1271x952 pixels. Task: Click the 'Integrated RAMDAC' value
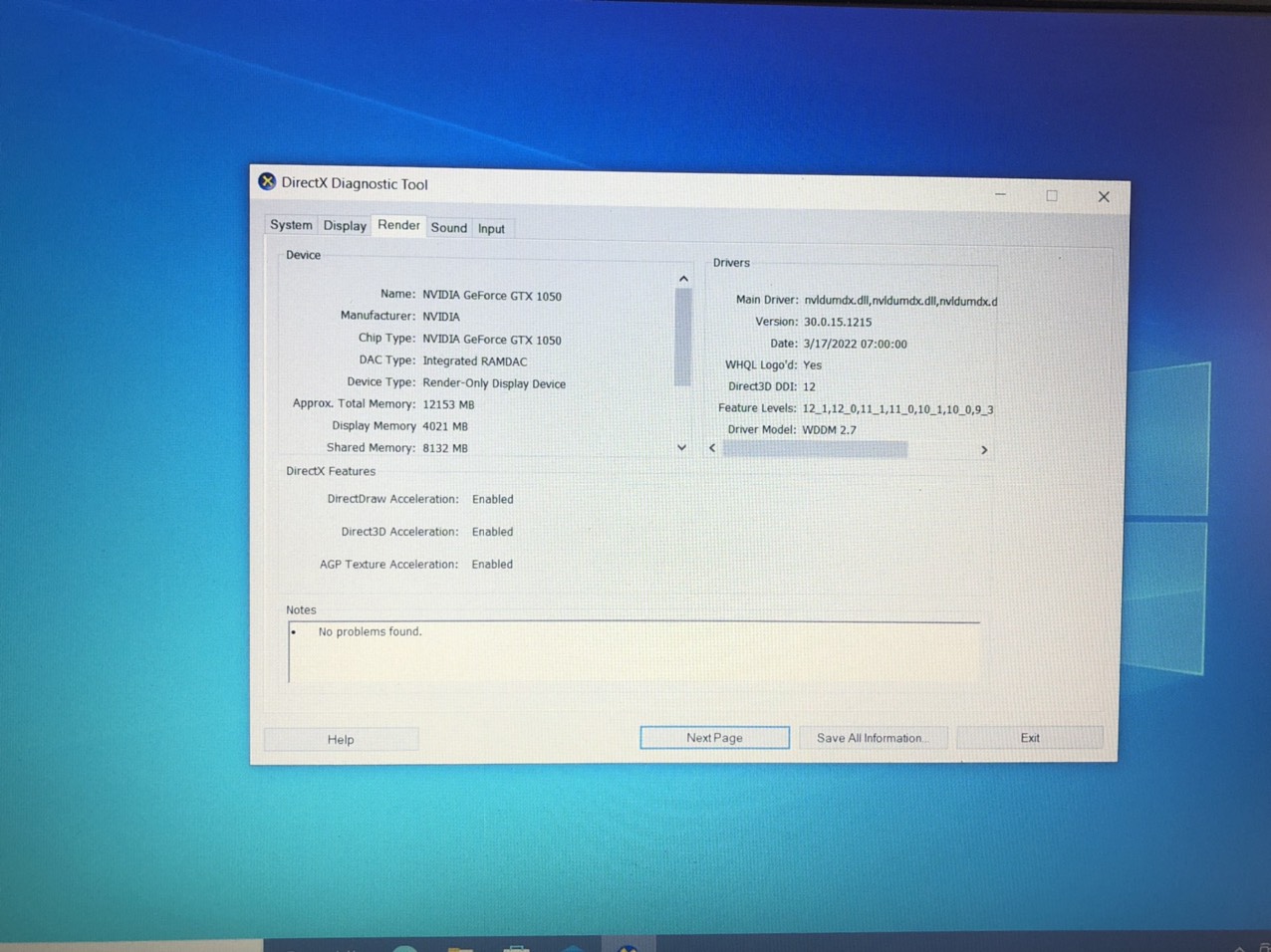coord(475,361)
